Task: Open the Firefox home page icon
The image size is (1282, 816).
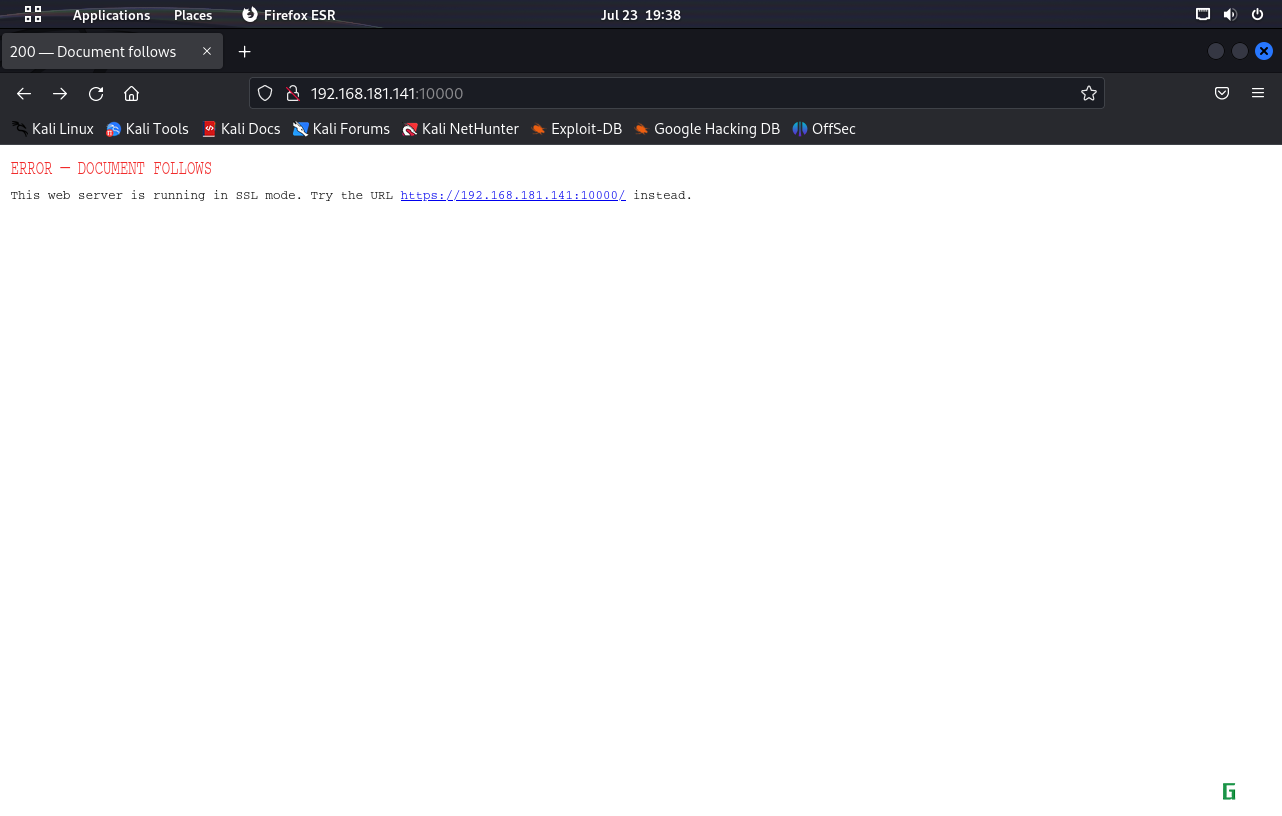Action: click(x=131, y=93)
